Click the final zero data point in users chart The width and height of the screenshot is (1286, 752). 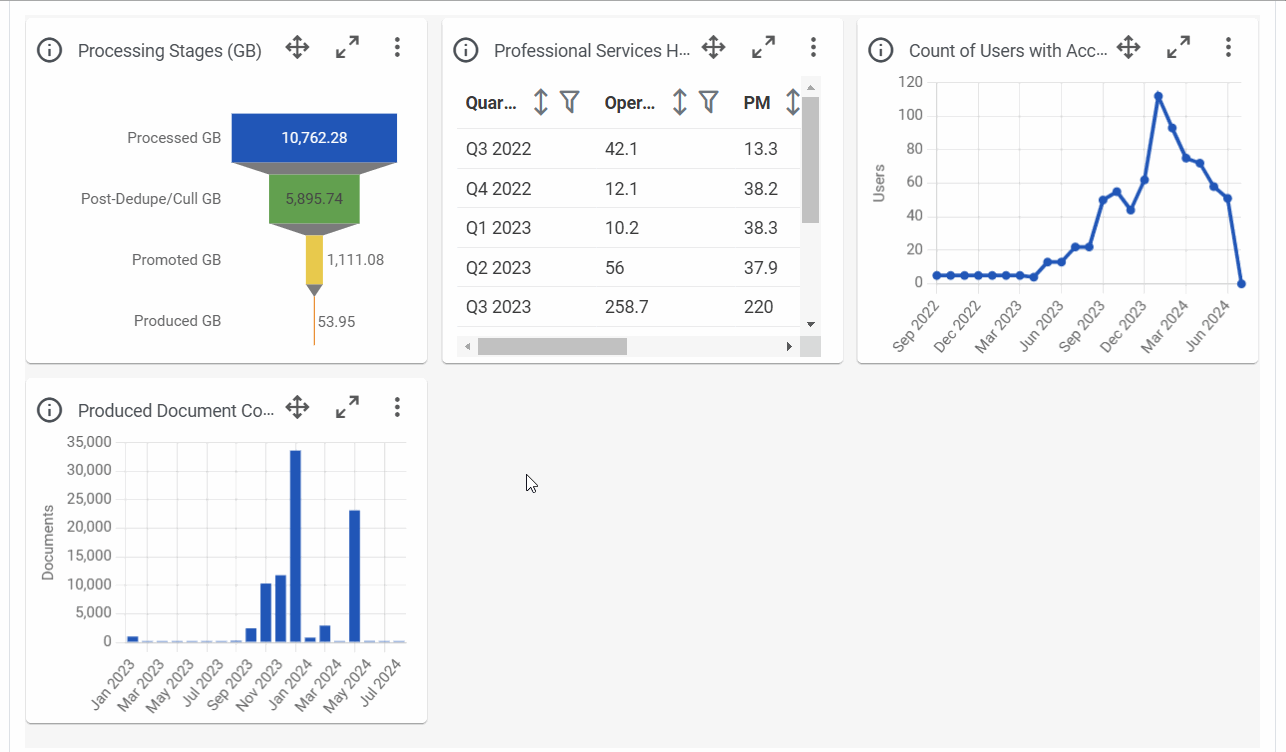1241,283
